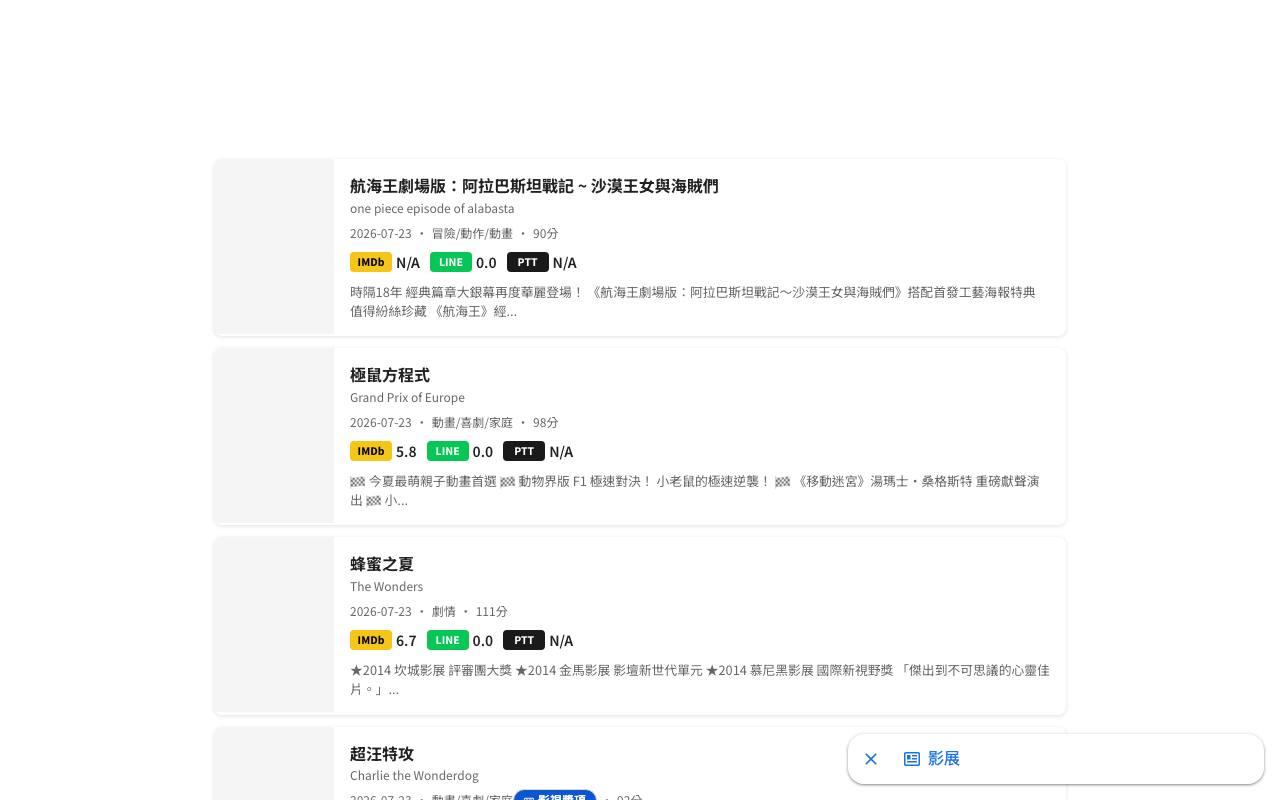Click PTT badge for 航海王劇場版

pyautogui.click(x=528, y=262)
